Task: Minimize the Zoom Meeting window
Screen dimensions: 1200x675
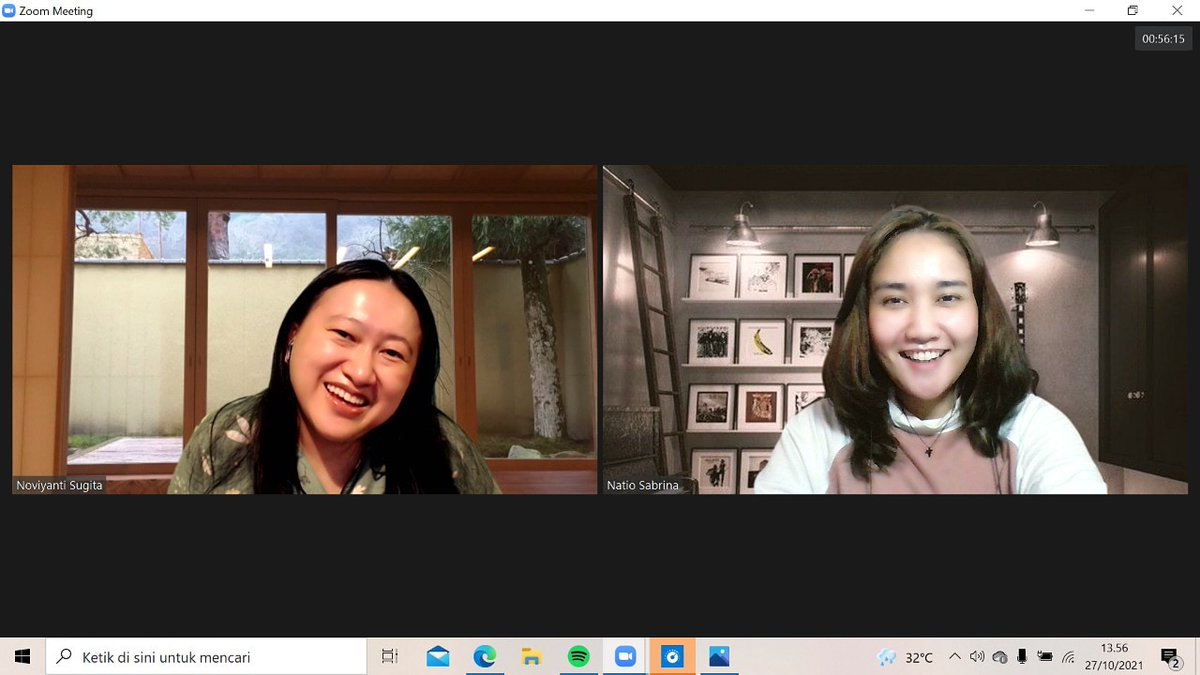Action: tap(1088, 11)
